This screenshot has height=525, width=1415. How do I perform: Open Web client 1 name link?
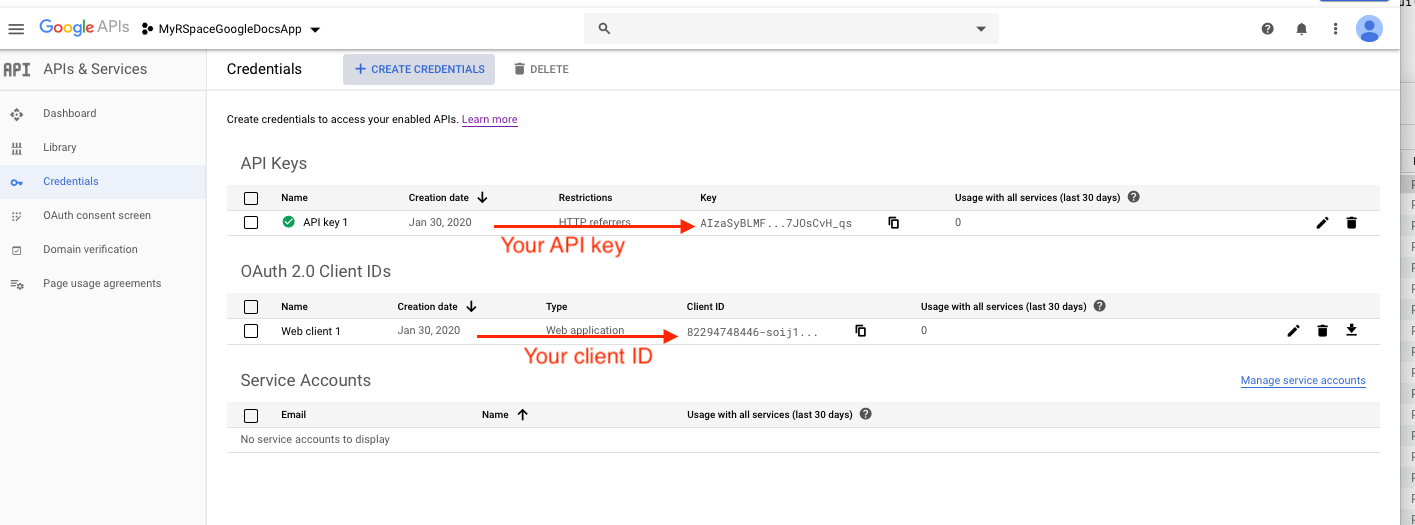(x=311, y=331)
